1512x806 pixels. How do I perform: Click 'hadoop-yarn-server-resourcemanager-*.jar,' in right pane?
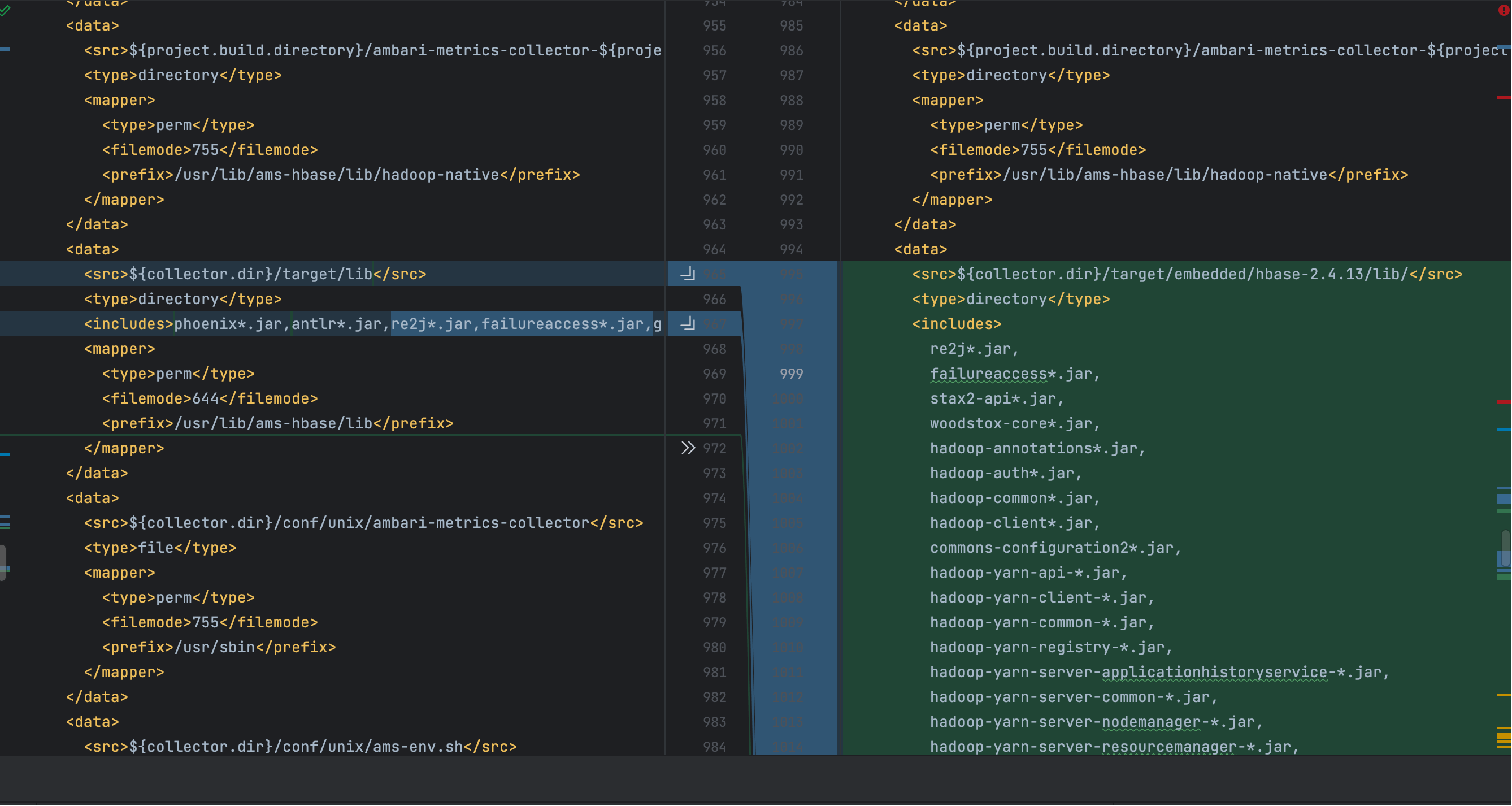1114,747
